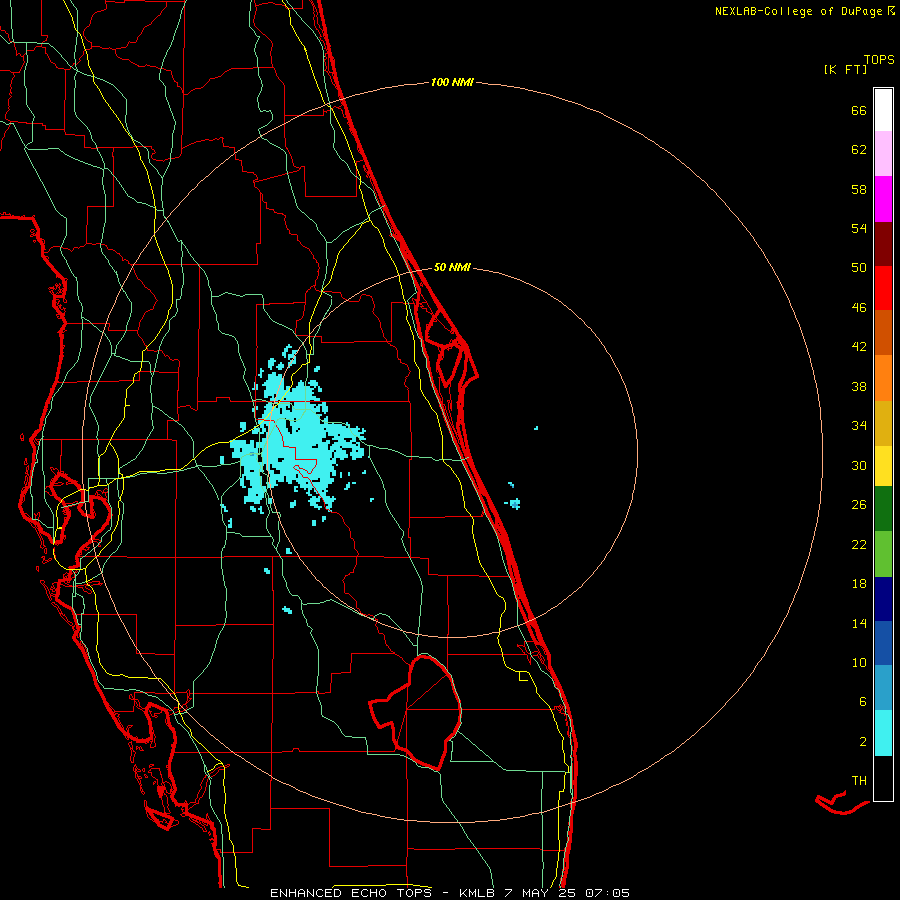Click the white swatch in the tops legend
Viewport: 900px width, 900px height.
(x=883, y=110)
